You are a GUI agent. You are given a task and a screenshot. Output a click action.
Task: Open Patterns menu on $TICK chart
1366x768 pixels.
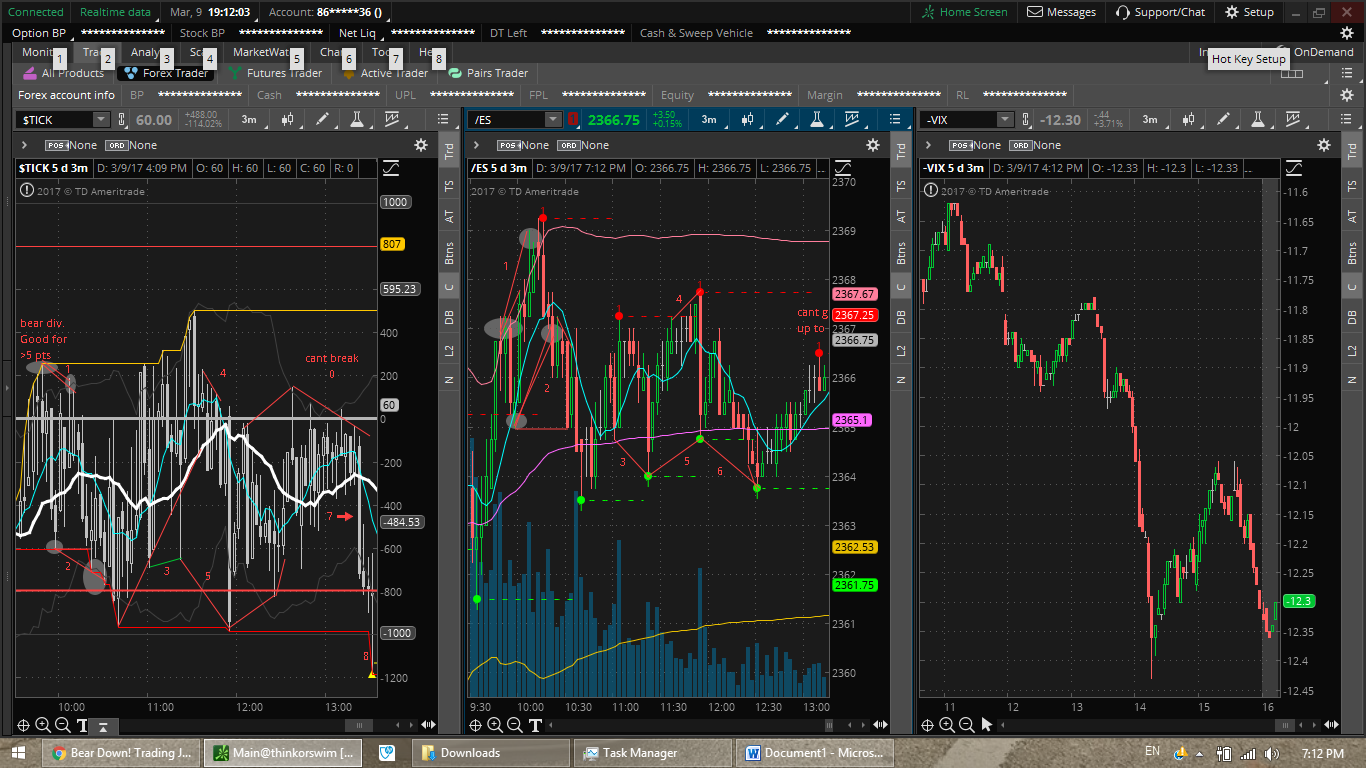[390, 119]
